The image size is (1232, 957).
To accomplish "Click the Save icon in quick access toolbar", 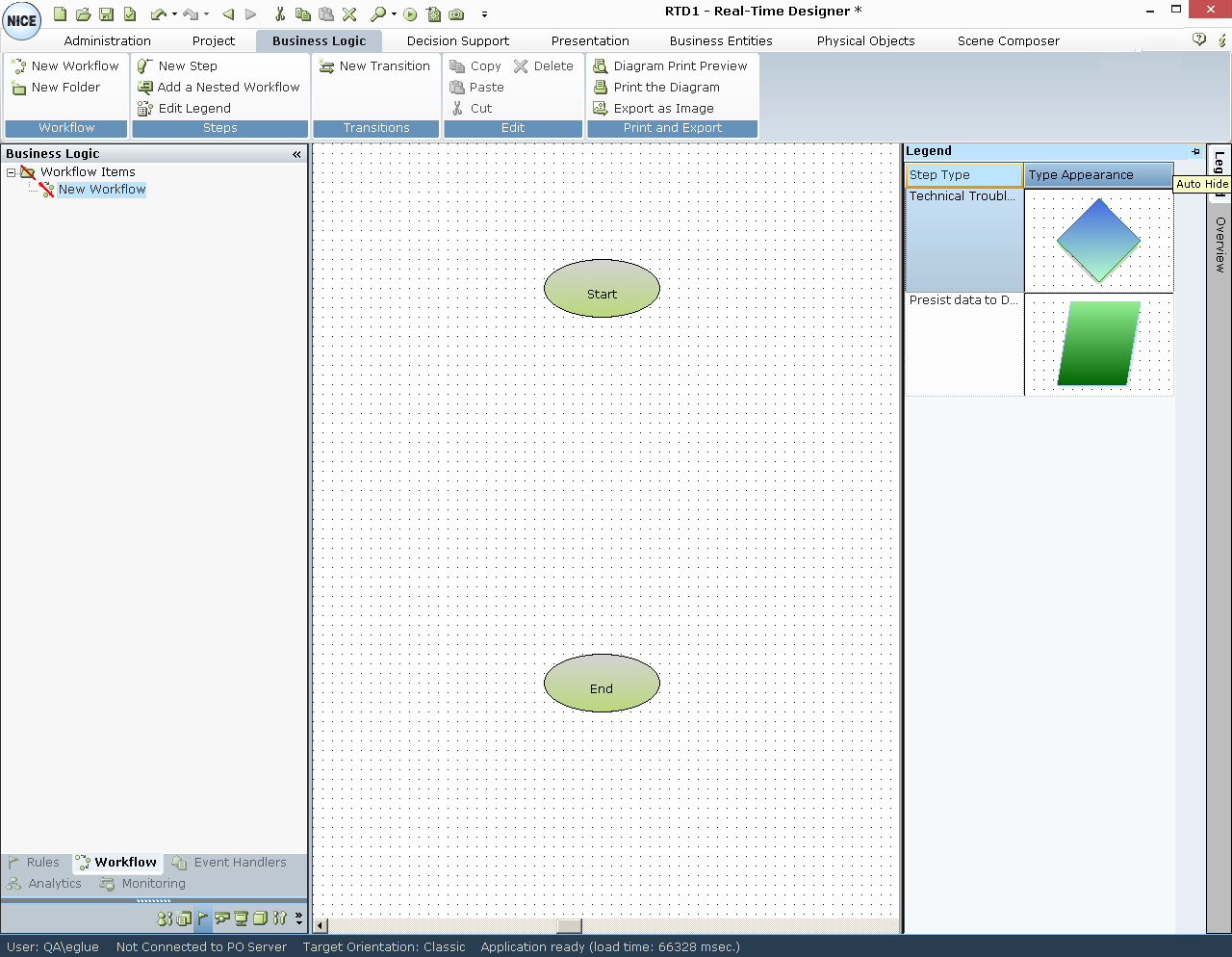I will click(x=107, y=14).
